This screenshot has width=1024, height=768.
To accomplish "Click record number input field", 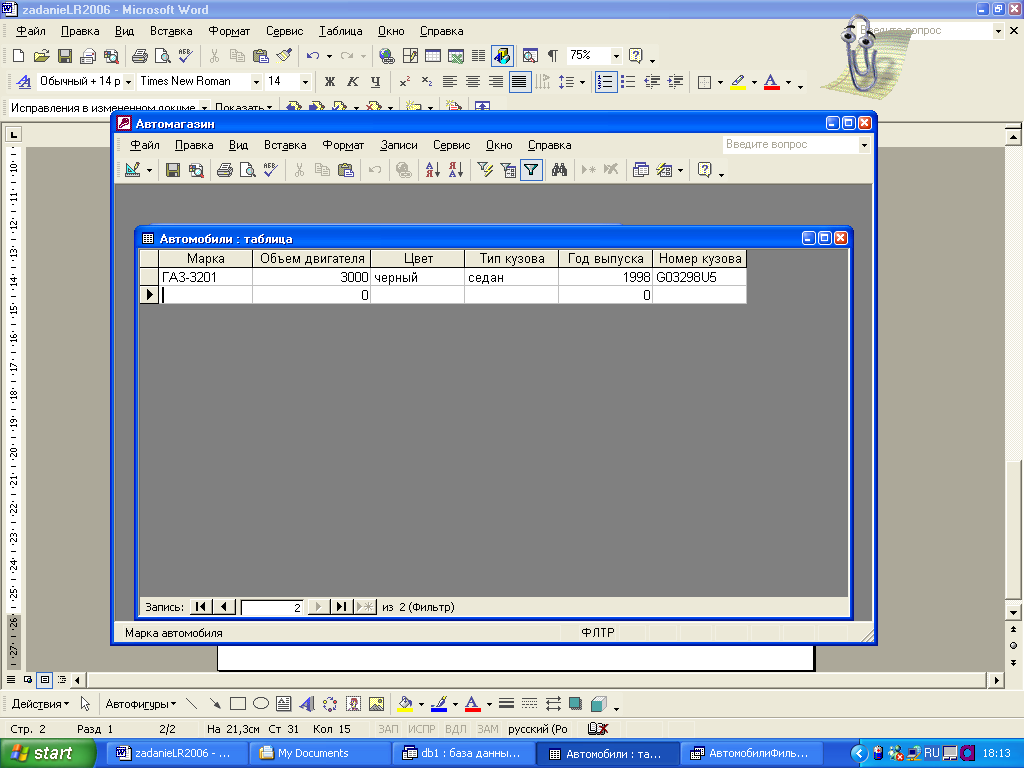I will (x=272, y=607).
